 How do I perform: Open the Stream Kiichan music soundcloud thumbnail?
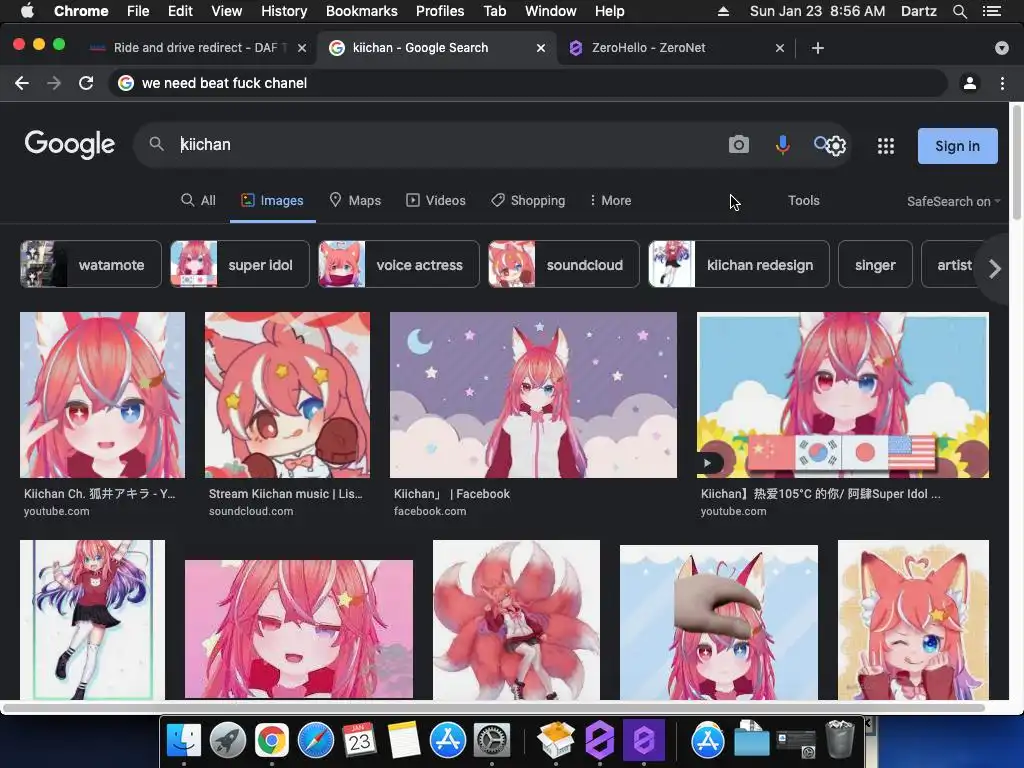(x=287, y=395)
